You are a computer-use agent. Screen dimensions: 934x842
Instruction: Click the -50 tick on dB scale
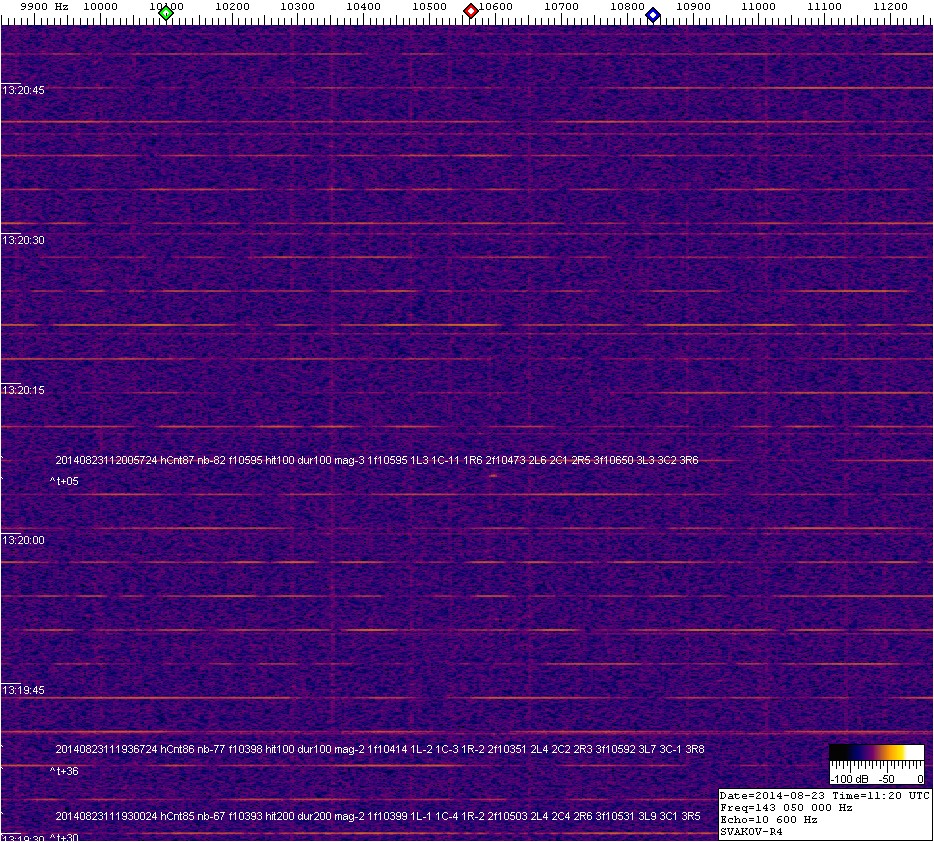coord(886,778)
